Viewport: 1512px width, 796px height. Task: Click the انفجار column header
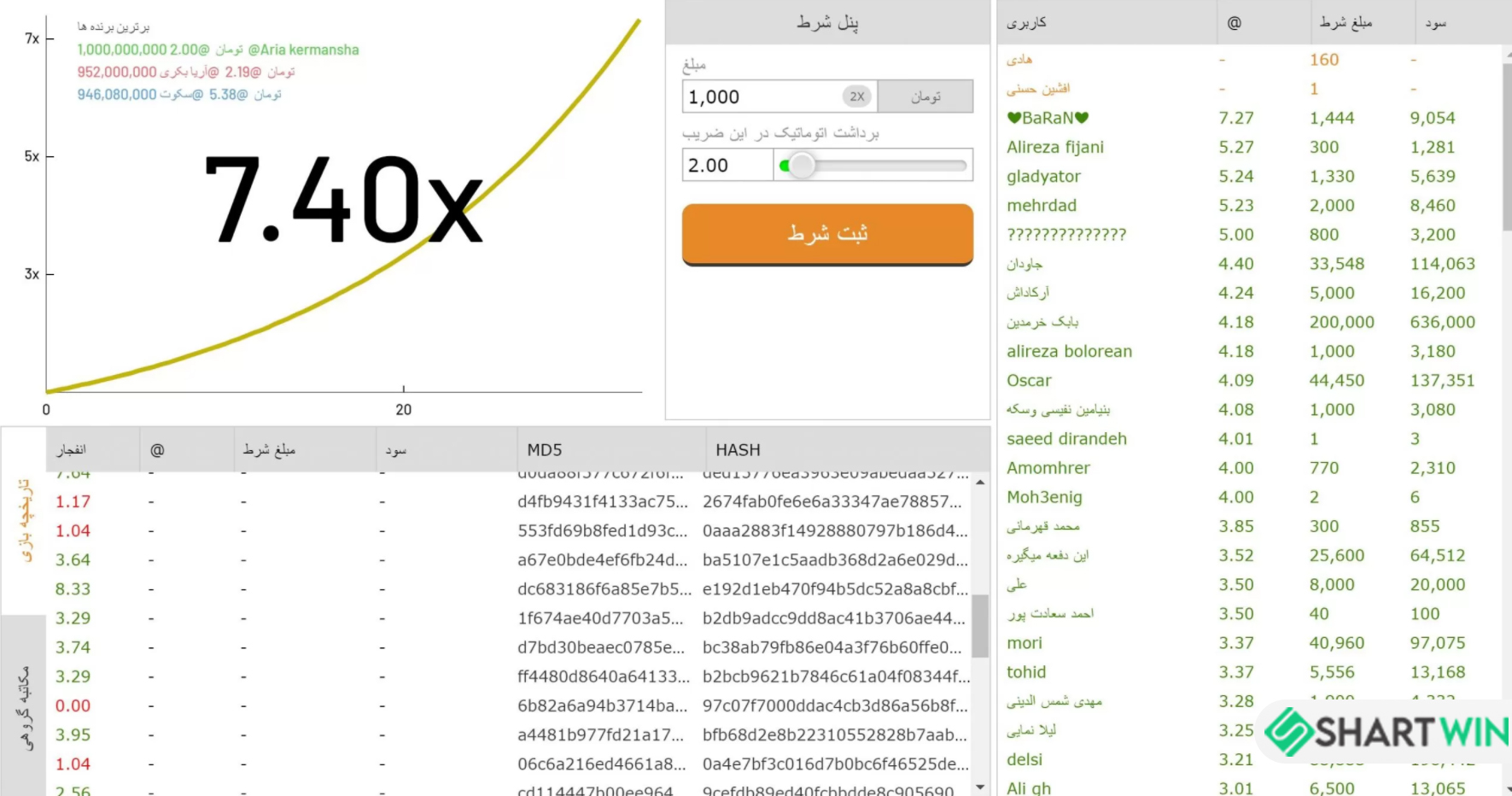72,449
